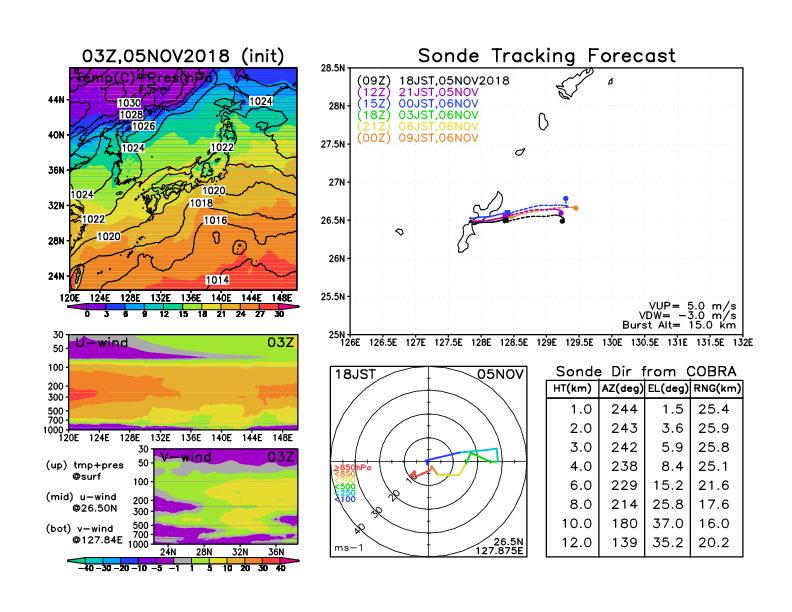
Task: Click range value 17.6 in the 8.0 km row
Action: [714, 505]
